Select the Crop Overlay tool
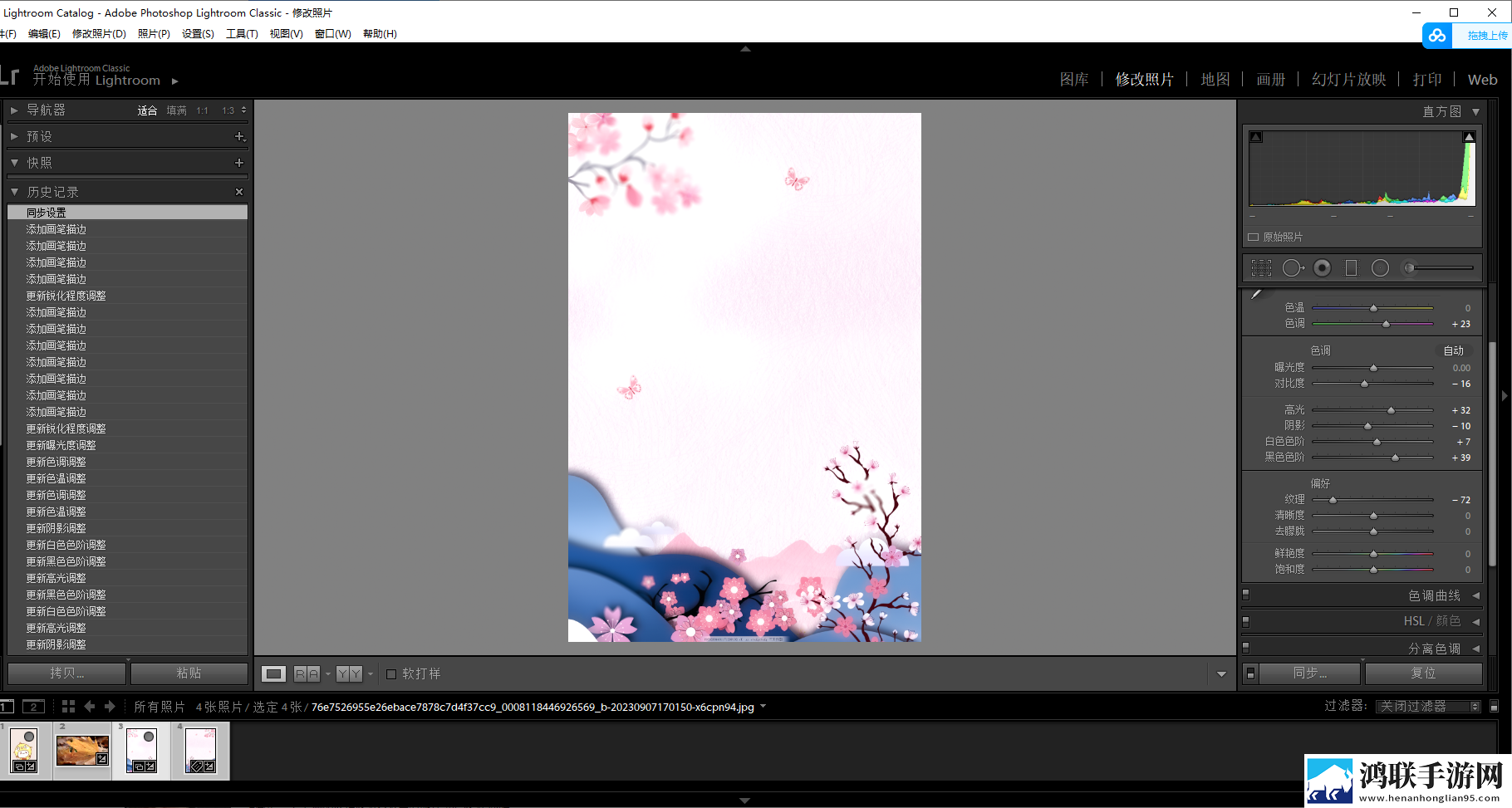 [x=1261, y=268]
